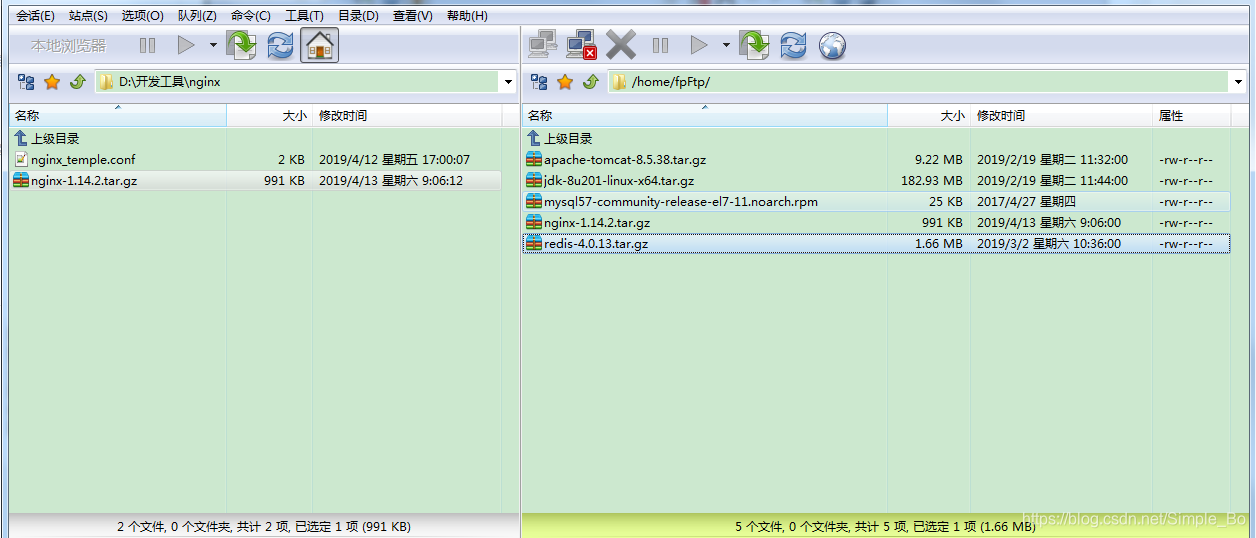Sort local files by 修改时间 column header

tap(407, 116)
